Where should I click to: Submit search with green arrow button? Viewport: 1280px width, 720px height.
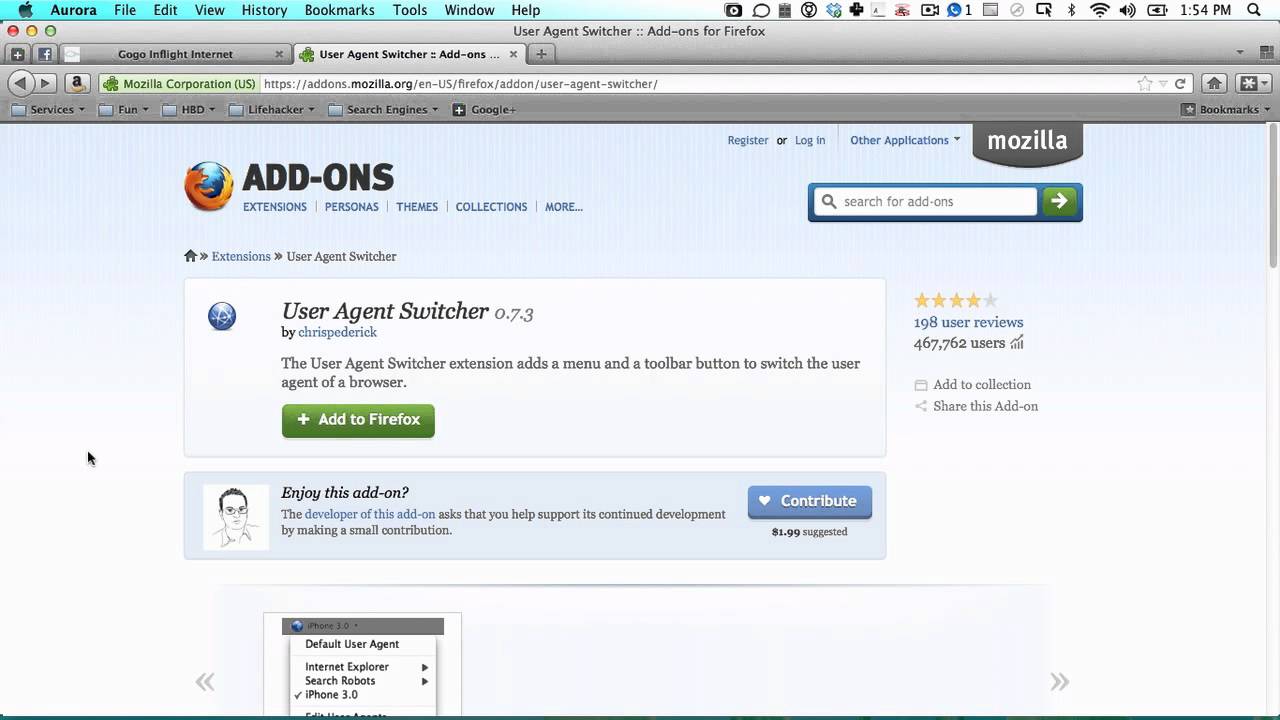click(1059, 202)
